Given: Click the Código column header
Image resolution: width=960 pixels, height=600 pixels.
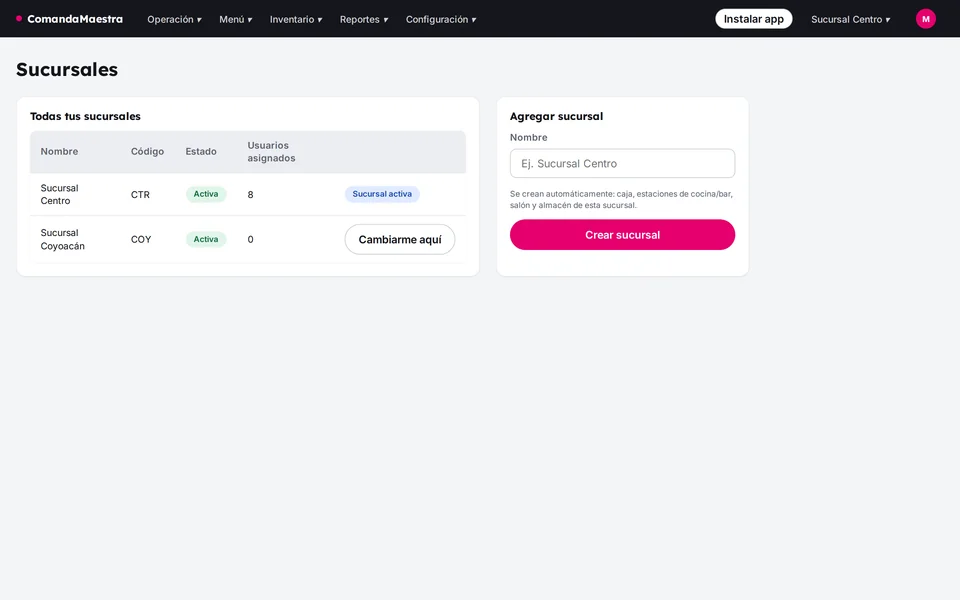Looking at the screenshot, I should point(147,151).
